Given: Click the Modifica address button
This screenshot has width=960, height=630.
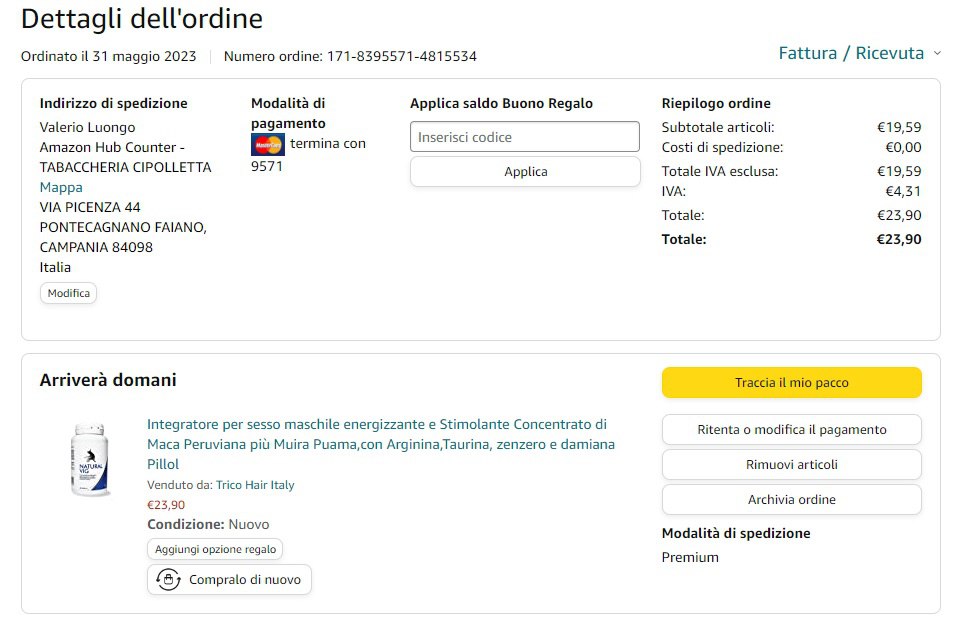Looking at the screenshot, I should (69, 293).
